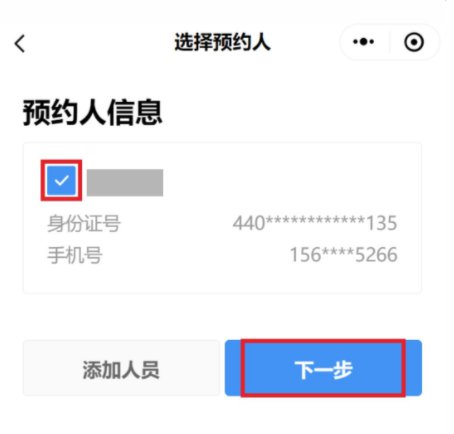The width and height of the screenshot is (454, 434).
Task: Click the 添加人员 button
Action: [x=121, y=368]
